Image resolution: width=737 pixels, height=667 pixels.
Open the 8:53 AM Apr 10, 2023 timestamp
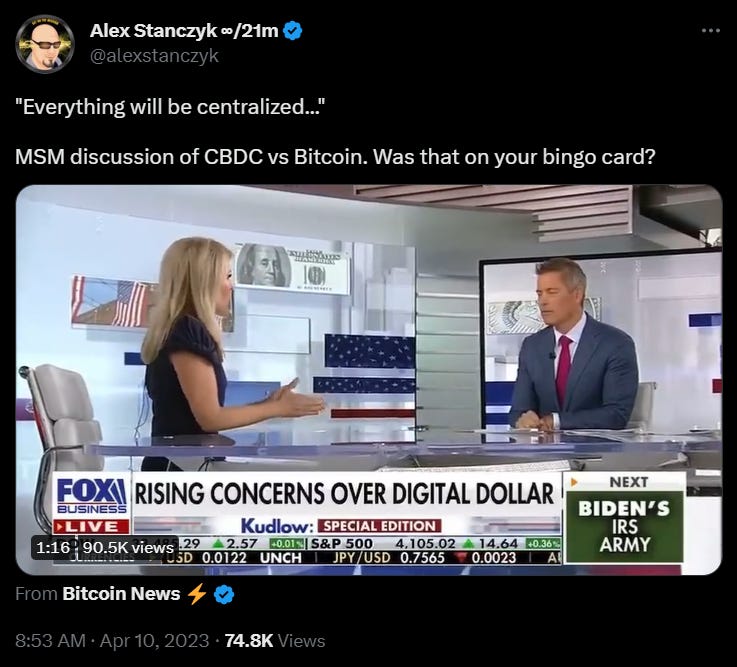[x=112, y=641]
